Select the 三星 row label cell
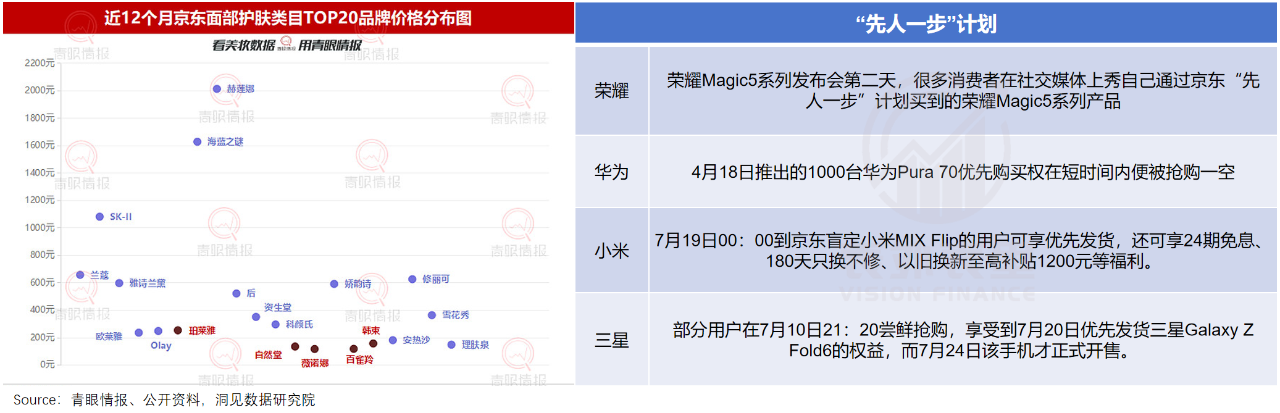Viewport: 1280px width, 413px height. (x=612, y=340)
